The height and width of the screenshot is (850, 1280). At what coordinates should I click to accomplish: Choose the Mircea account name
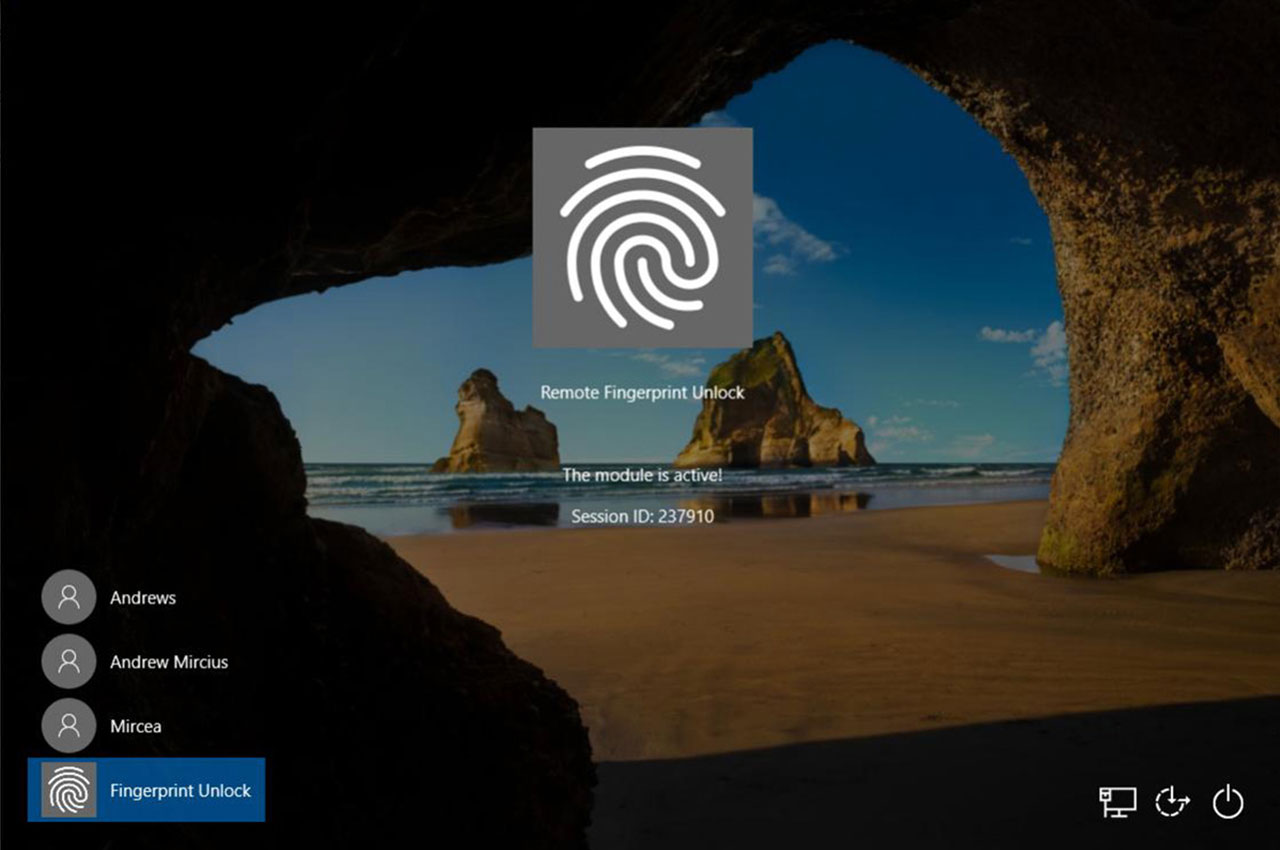tap(135, 726)
